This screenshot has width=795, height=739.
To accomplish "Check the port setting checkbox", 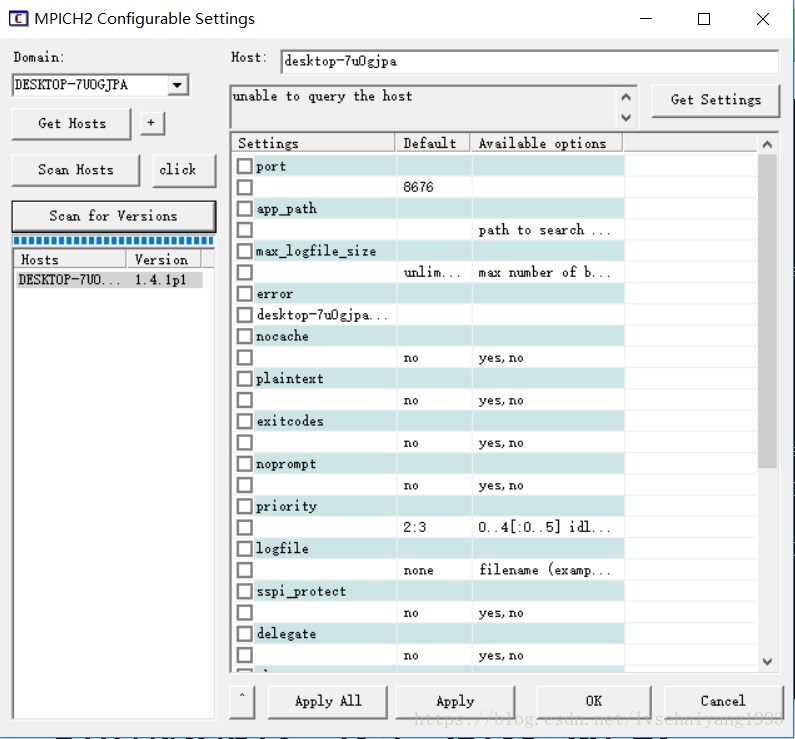I will (245, 166).
